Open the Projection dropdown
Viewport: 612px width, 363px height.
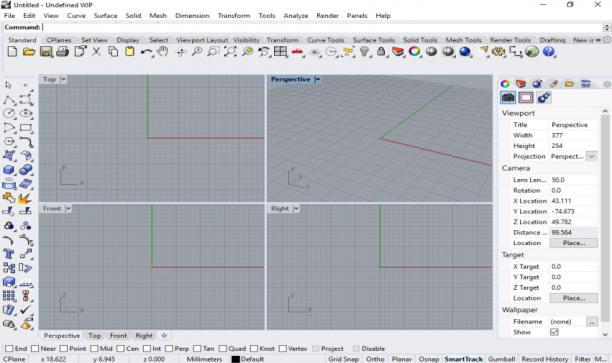point(592,156)
